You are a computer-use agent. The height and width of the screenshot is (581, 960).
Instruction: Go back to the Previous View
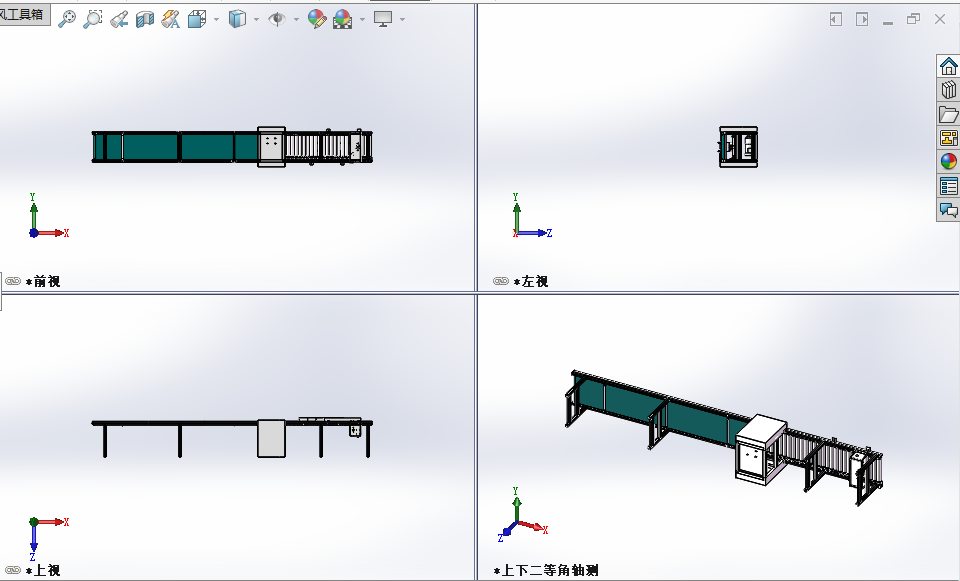coord(119,20)
